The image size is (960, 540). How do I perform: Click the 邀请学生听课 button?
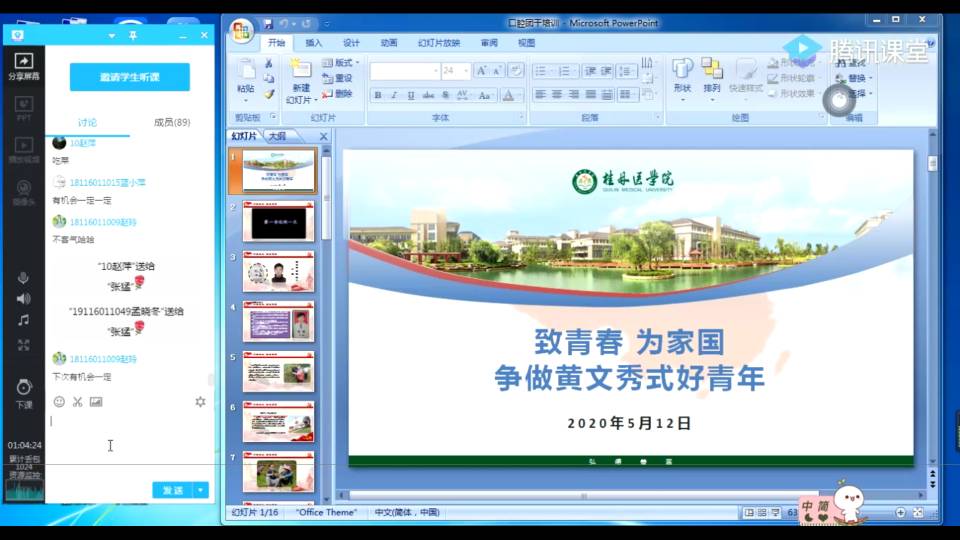tap(130, 77)
